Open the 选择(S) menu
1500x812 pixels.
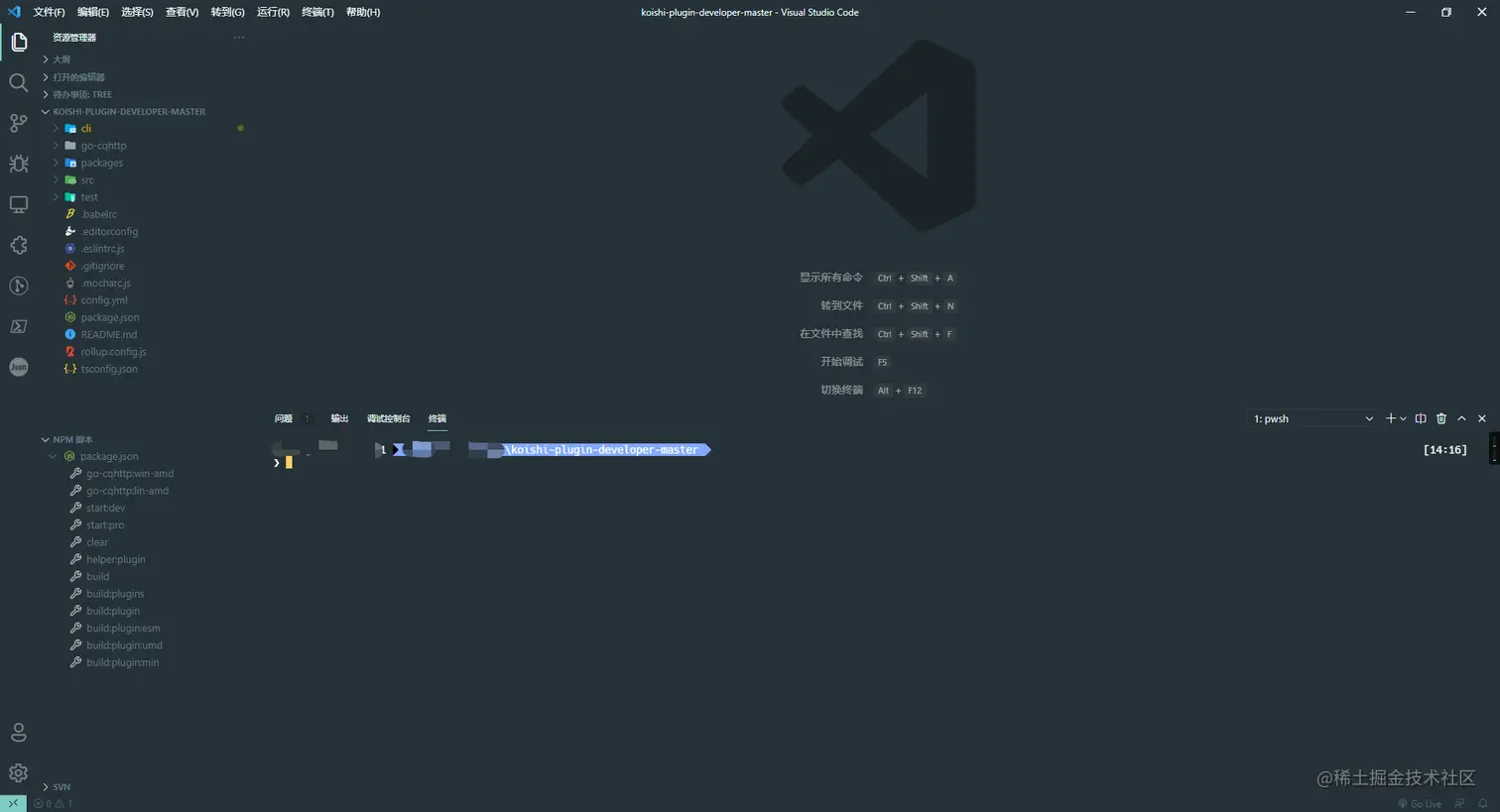137,12
